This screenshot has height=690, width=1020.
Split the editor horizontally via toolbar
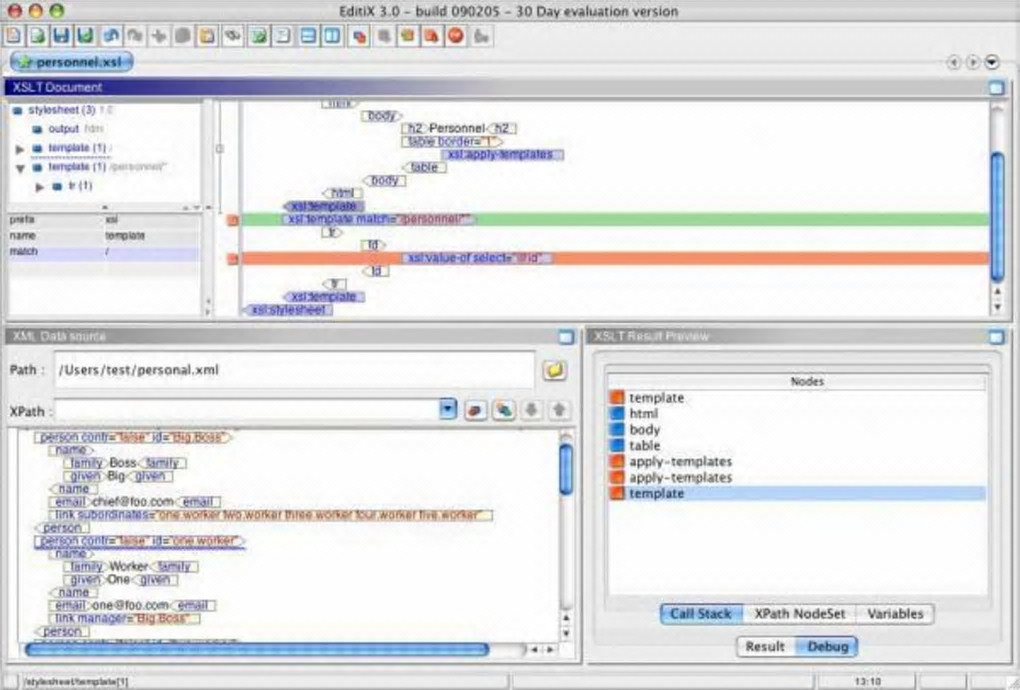[x=308, y=35]
